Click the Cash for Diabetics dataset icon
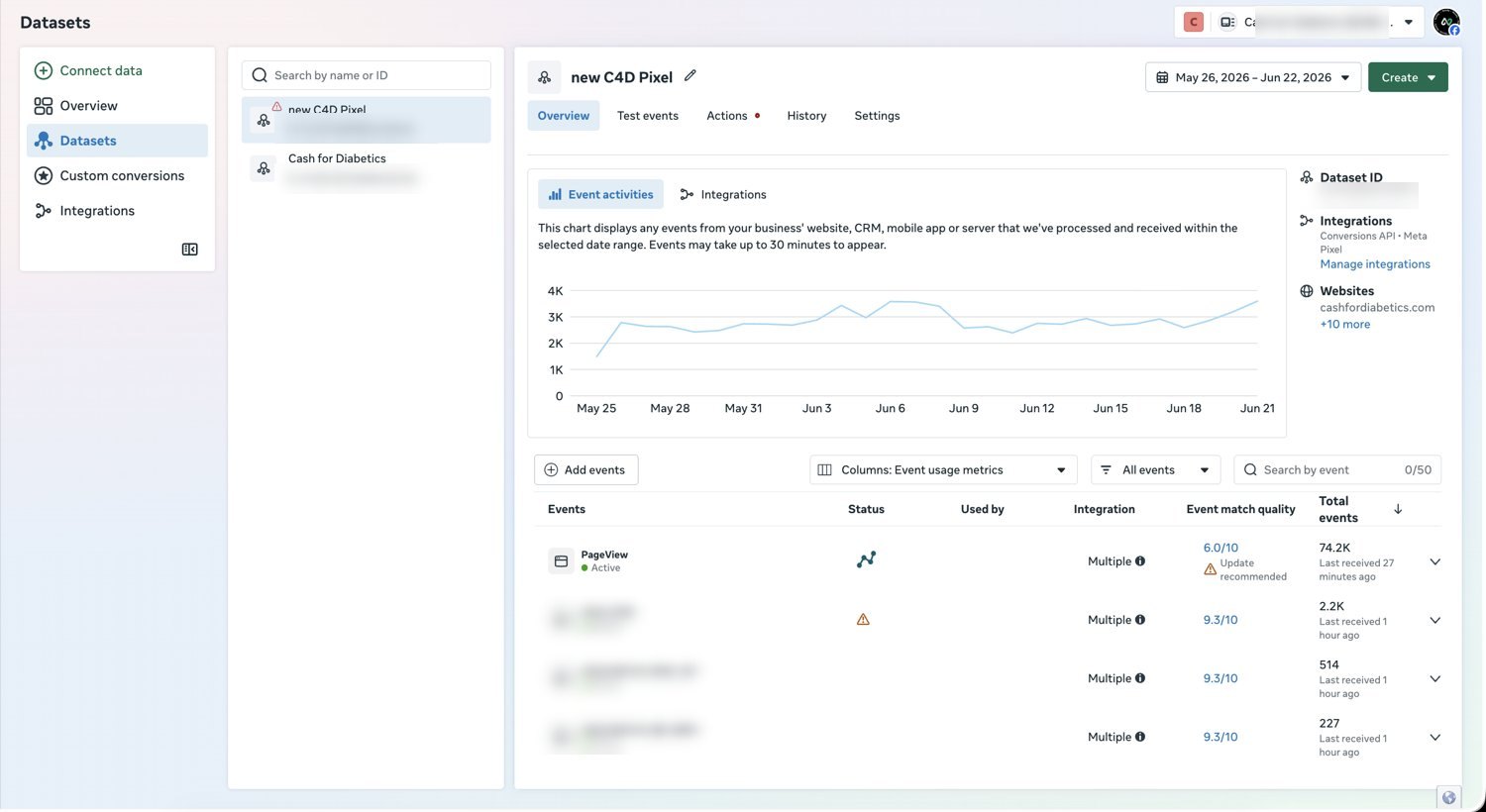1486x812 pixels. pos(264,168)
